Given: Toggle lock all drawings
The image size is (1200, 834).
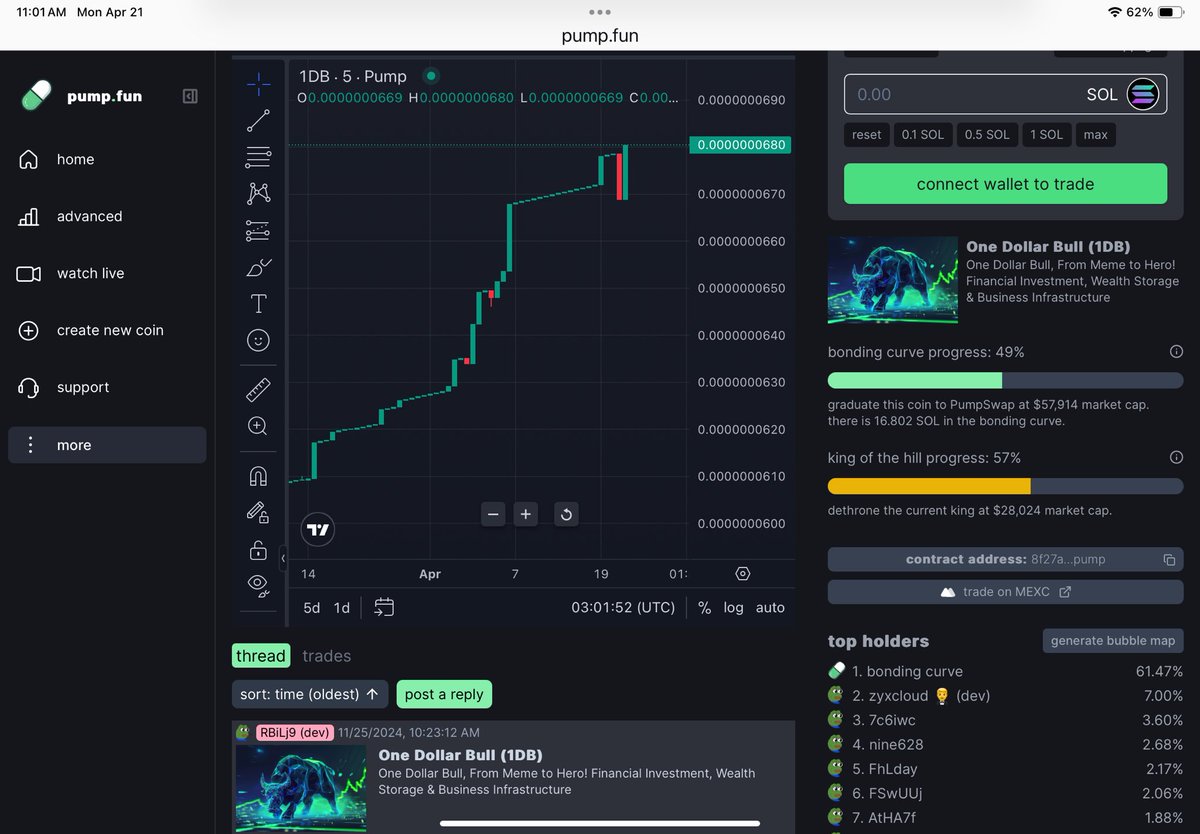Looking at the screenshot, I should tap(258, 549).
